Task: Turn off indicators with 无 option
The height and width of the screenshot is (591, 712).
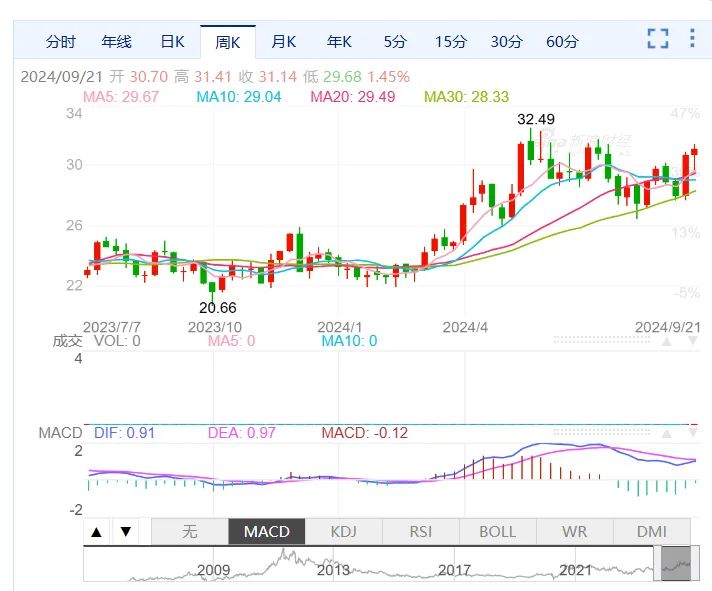Action: [190, 532]
